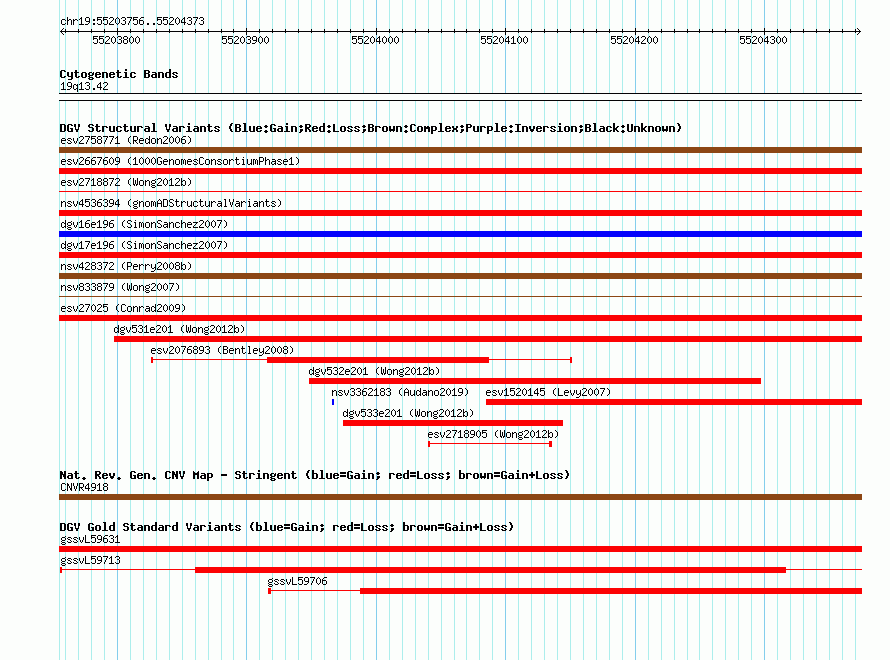
Task: Open the nsv428372 (Perry2008b) variant
Action: [126, 266]
